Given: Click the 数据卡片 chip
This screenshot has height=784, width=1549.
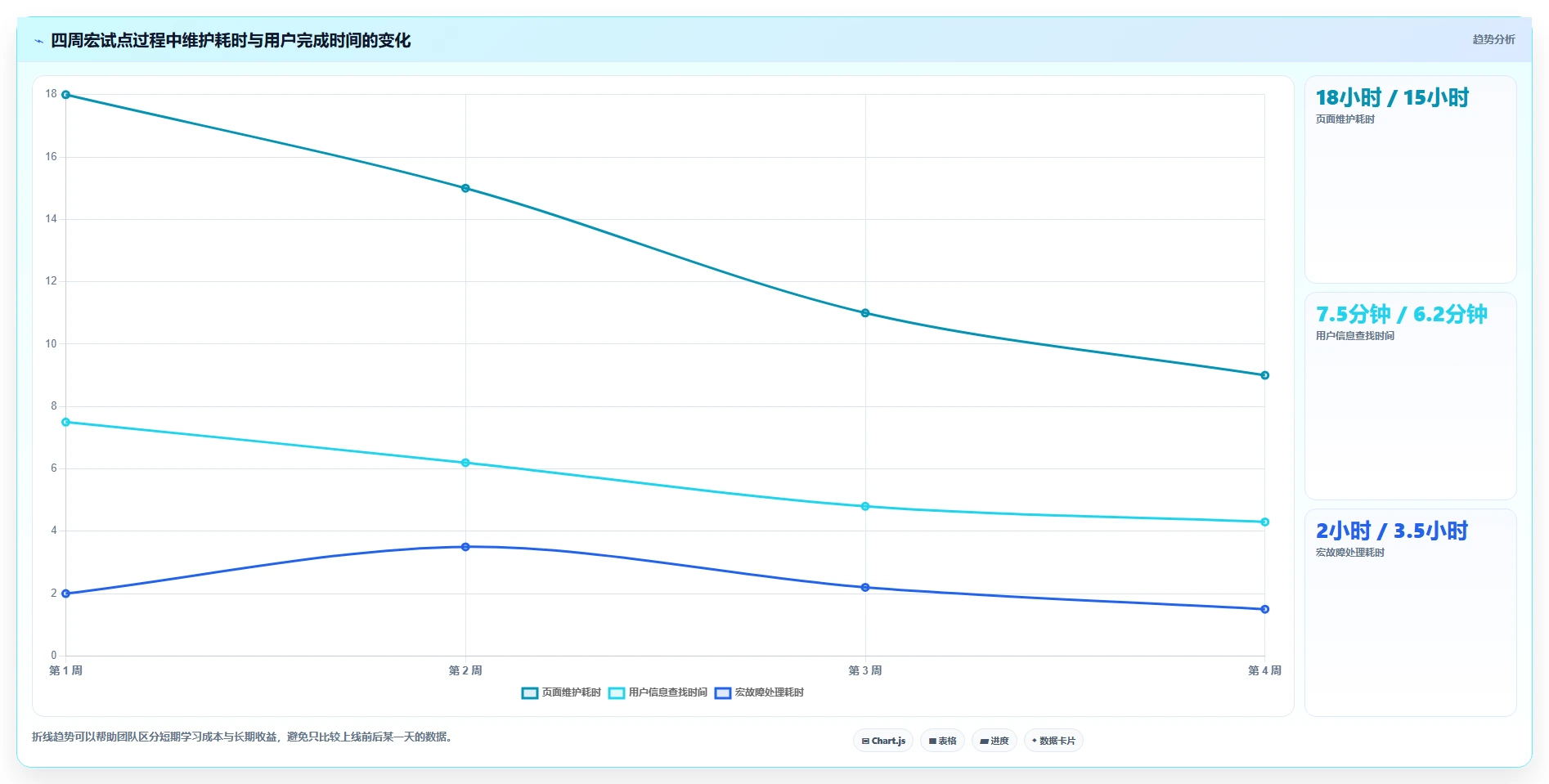Looking at the screenshot, I should point(1053,741).
